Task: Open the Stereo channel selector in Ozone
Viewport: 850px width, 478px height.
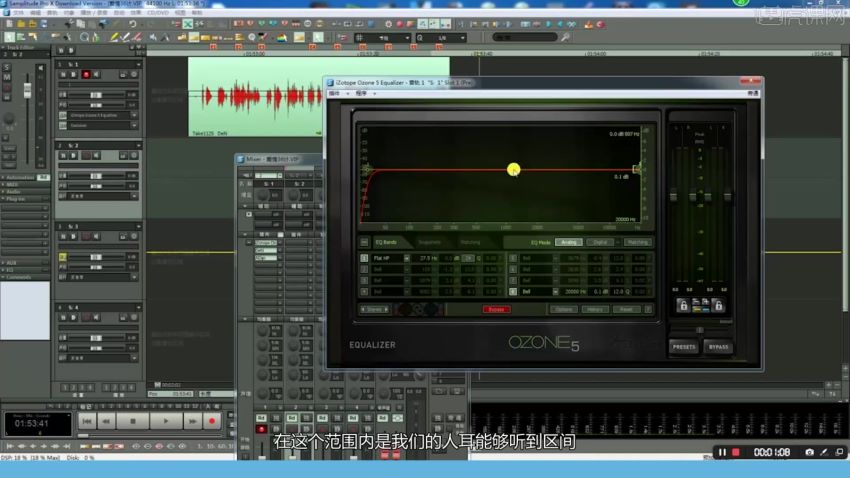Action: pos(375,309)
